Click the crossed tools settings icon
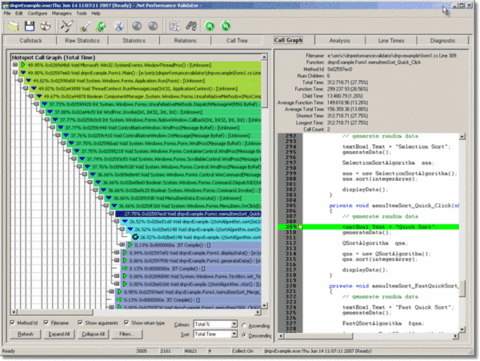 click(x=67, y=26)
